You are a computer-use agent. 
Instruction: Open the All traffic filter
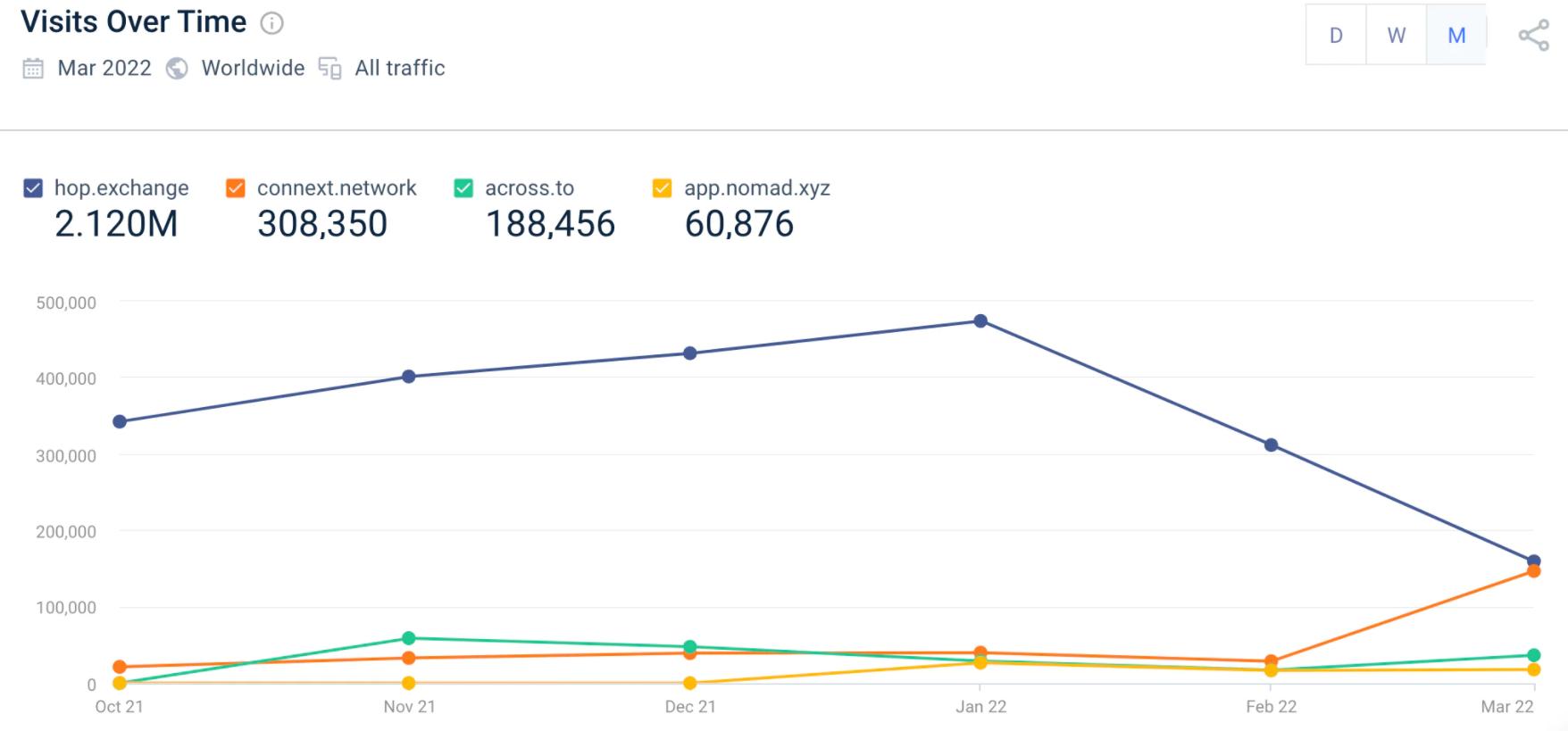399,69
